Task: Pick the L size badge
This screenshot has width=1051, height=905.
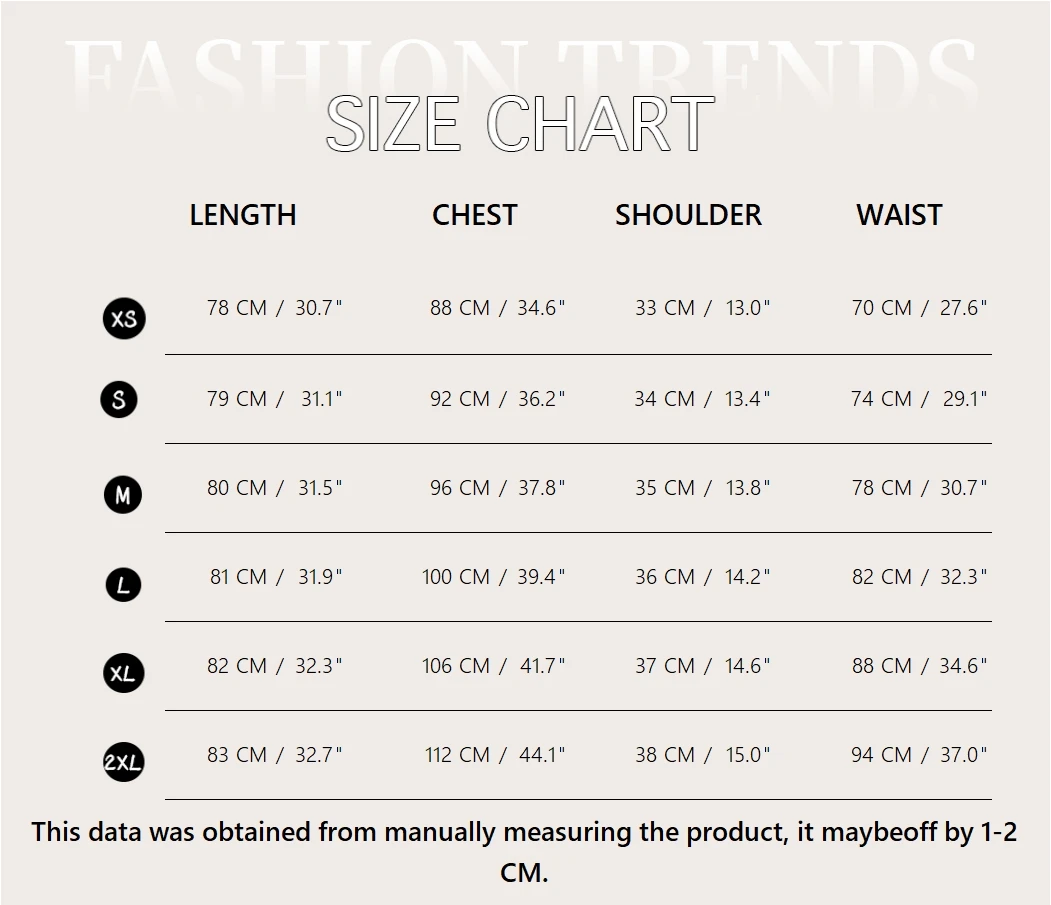Action: coord(123,584)
